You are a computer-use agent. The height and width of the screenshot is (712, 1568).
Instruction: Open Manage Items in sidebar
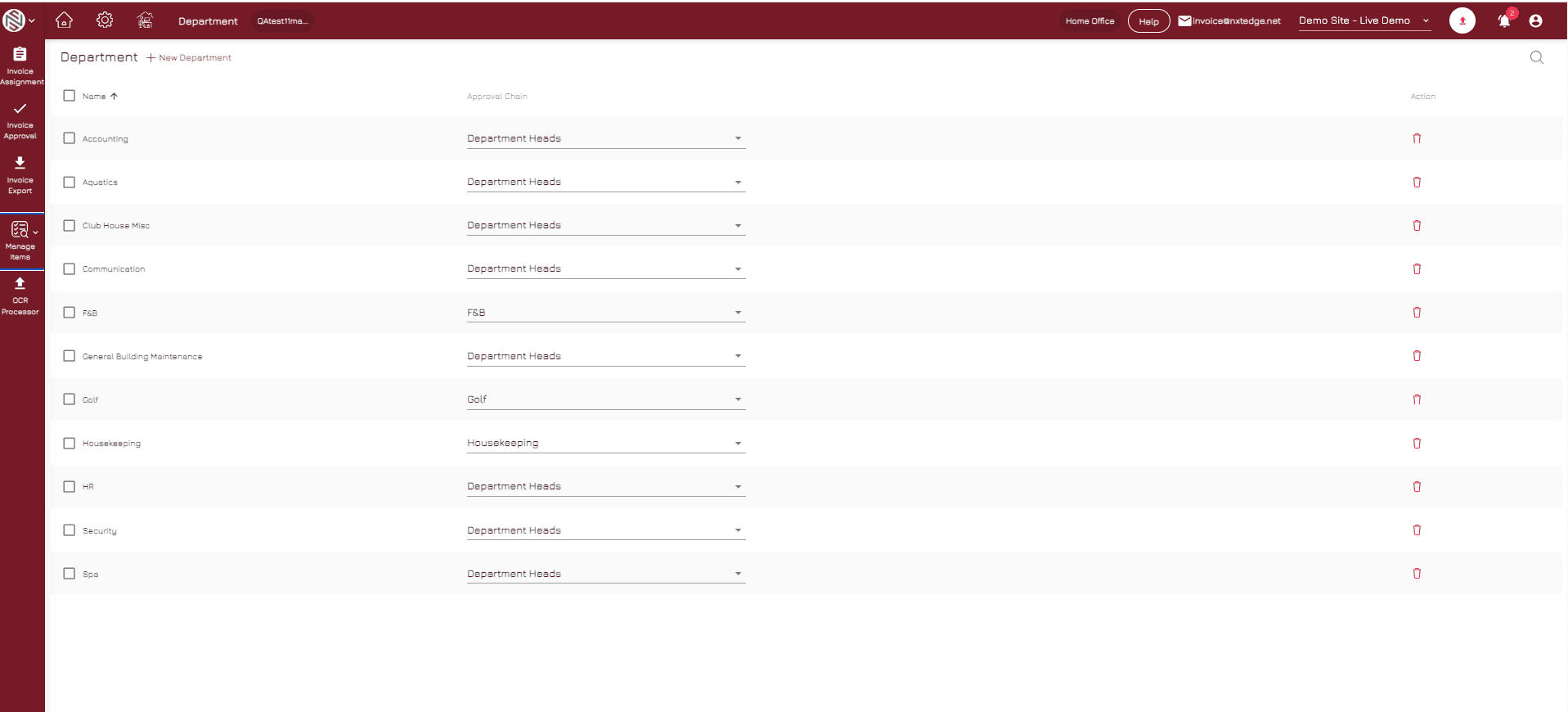pyautogui.click(x=21, y=241)
